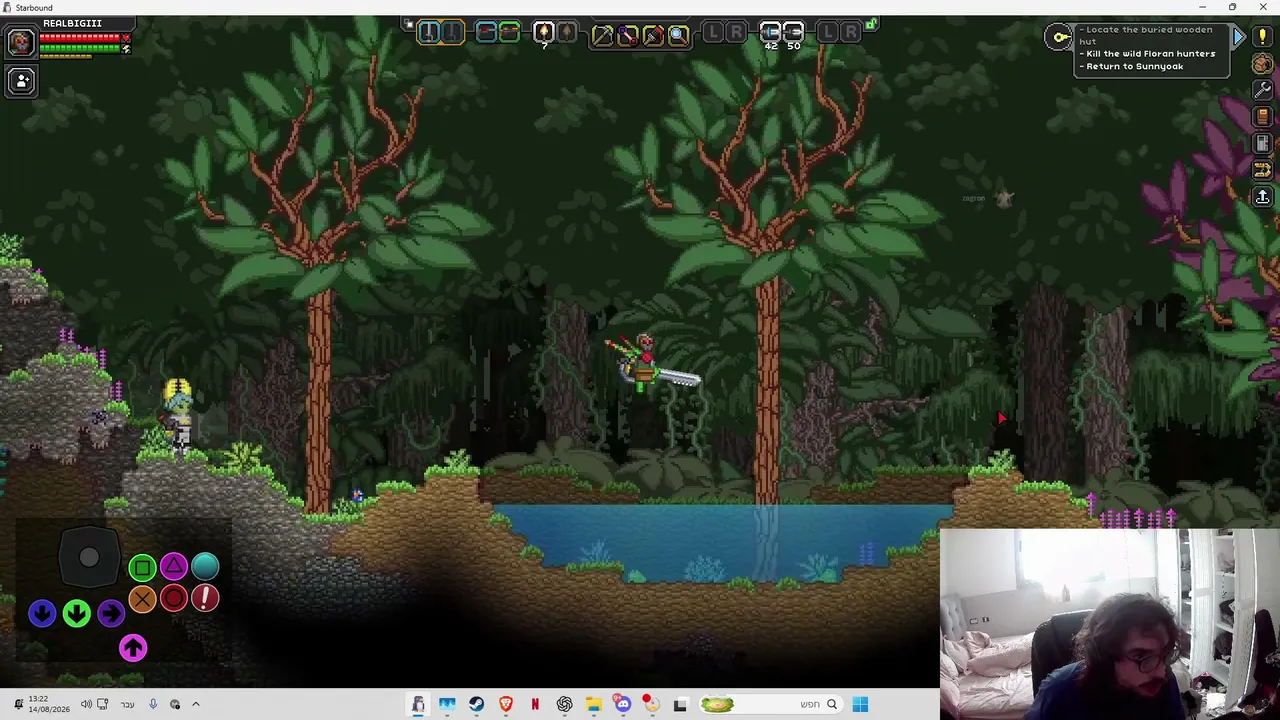Expand the quest tracker blue arrow
The image size is (1280, 720).
click(x=1238, y=37)
